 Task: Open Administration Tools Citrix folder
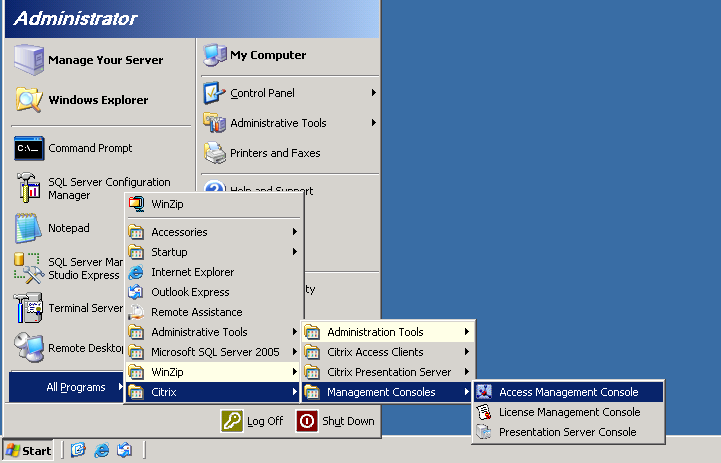click(x=387, y=332)
